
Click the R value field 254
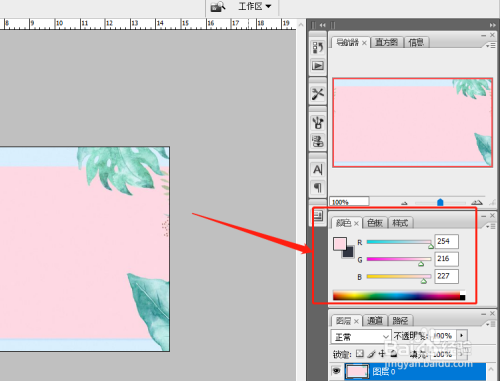coord(447,241)
